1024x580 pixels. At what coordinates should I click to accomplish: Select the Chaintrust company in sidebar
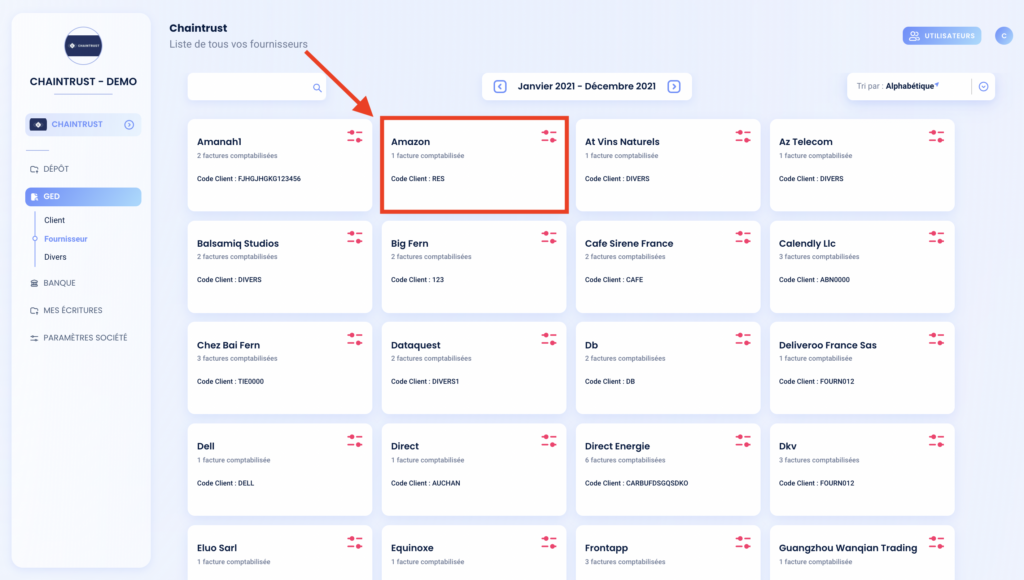(83, 125)
